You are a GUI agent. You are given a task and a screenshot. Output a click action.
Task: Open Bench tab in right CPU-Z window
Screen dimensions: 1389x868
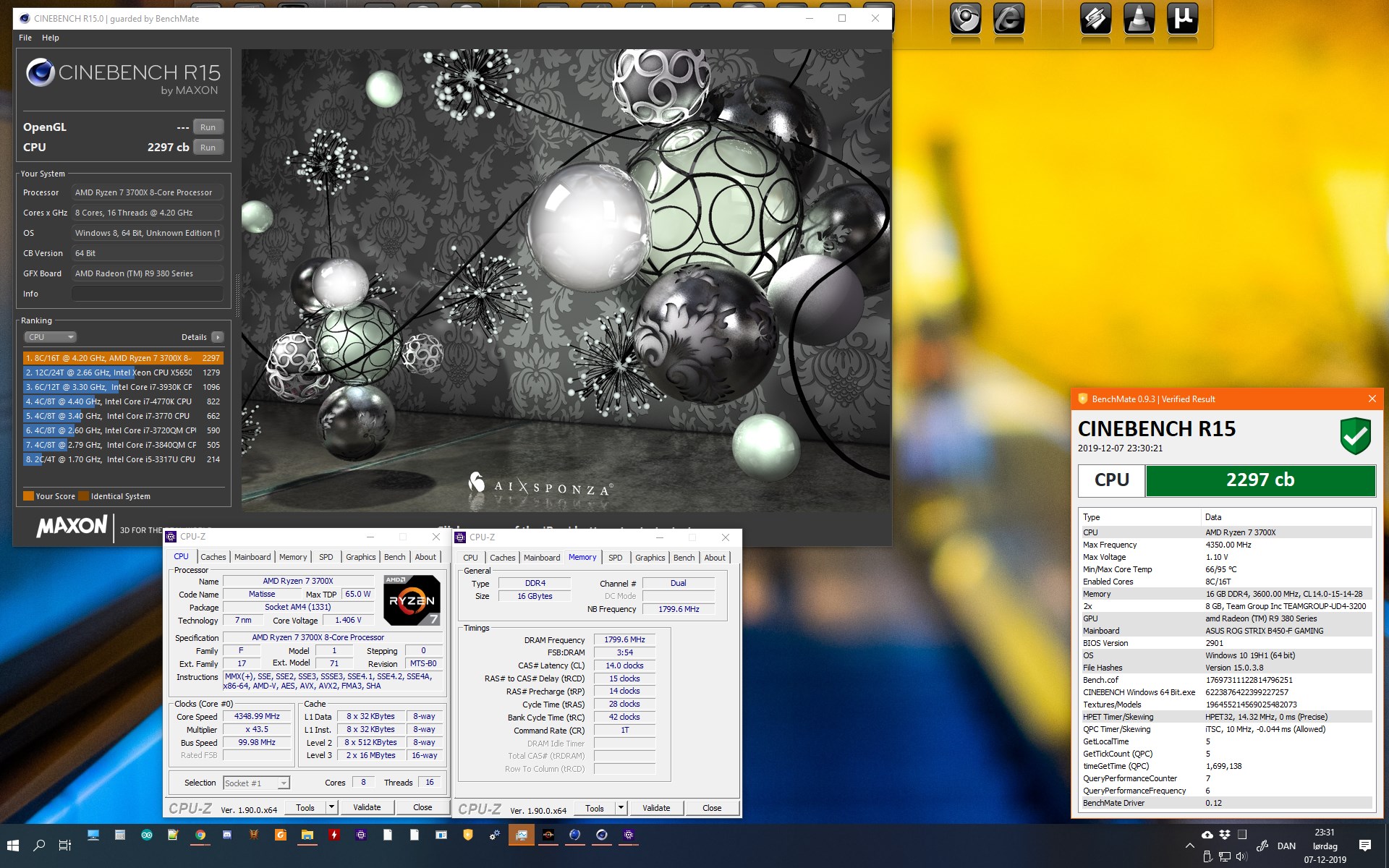[684, 558]
